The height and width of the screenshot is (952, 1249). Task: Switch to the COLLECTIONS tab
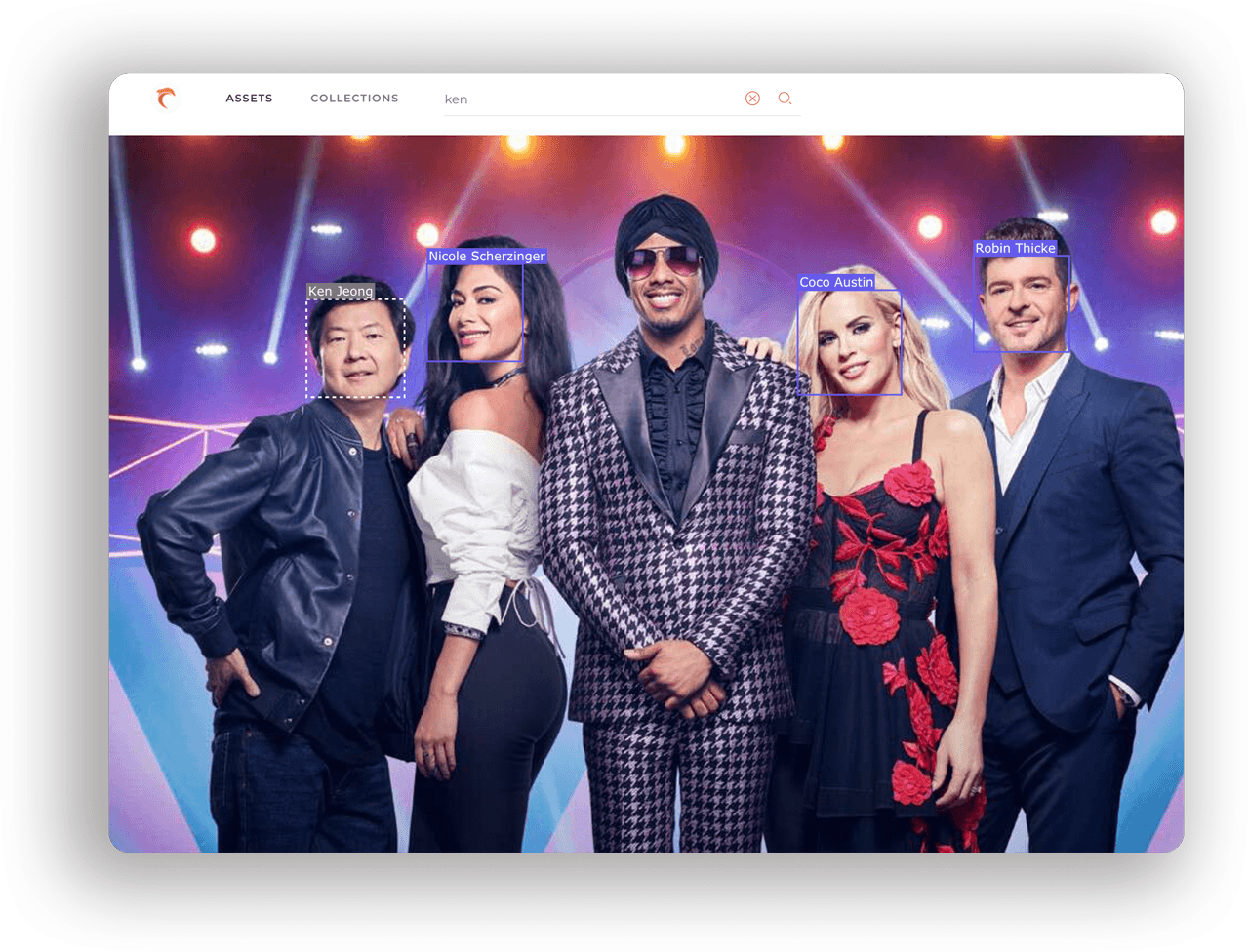[354, 99]
